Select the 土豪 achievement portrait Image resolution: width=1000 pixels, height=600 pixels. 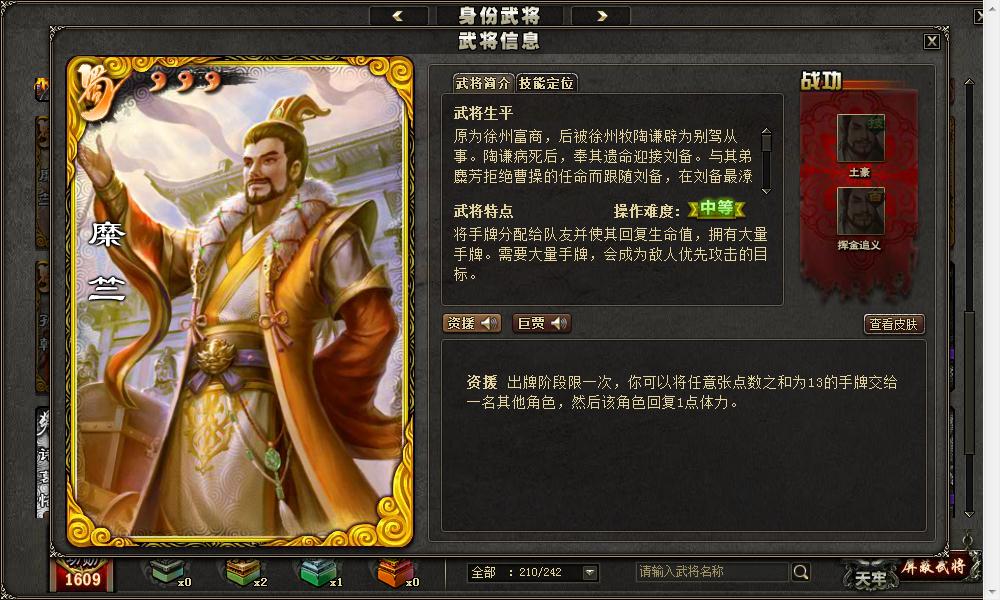(x=860, y=138)
